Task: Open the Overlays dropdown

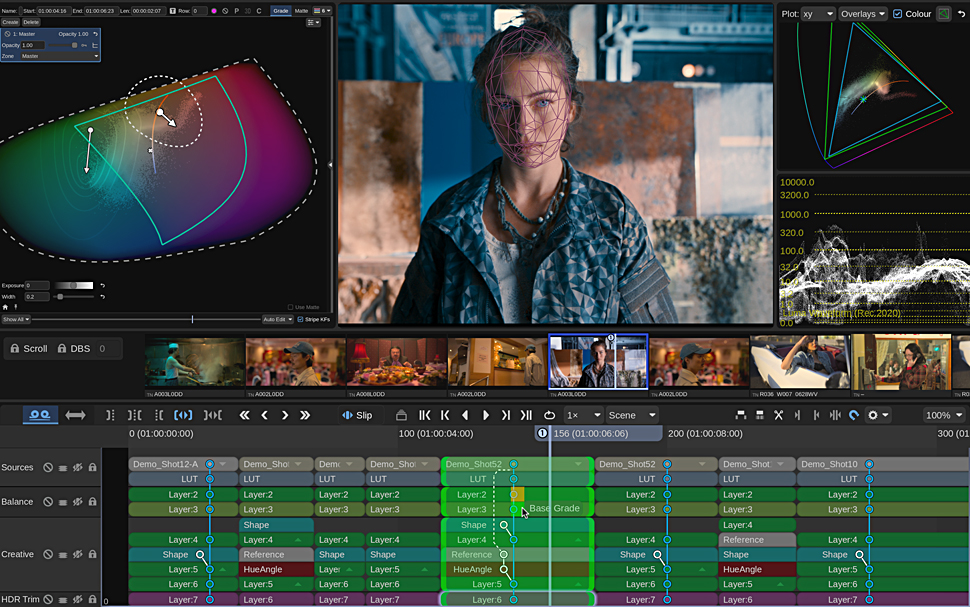Action: [x=863, y=14]
